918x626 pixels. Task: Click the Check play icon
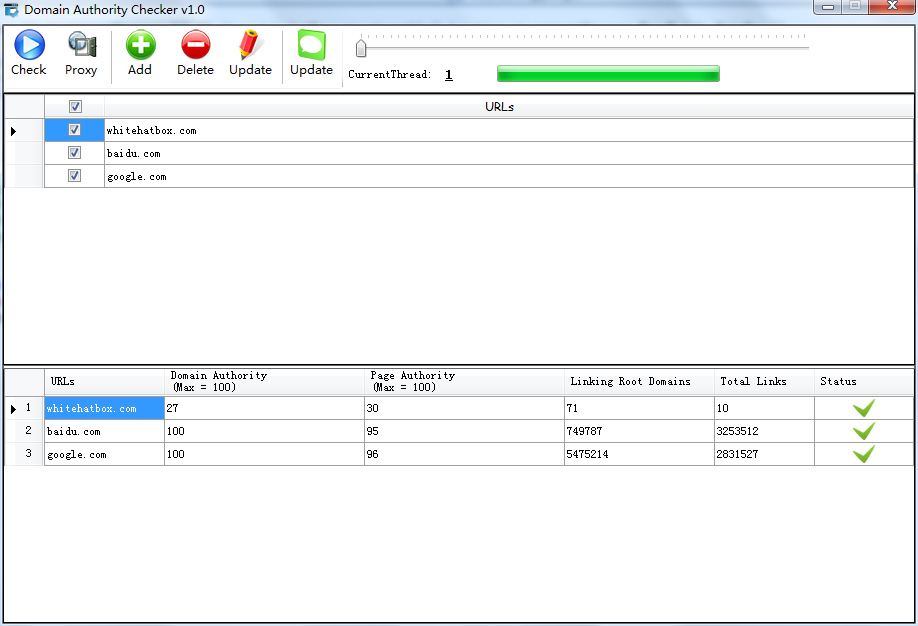pos(28,46)
